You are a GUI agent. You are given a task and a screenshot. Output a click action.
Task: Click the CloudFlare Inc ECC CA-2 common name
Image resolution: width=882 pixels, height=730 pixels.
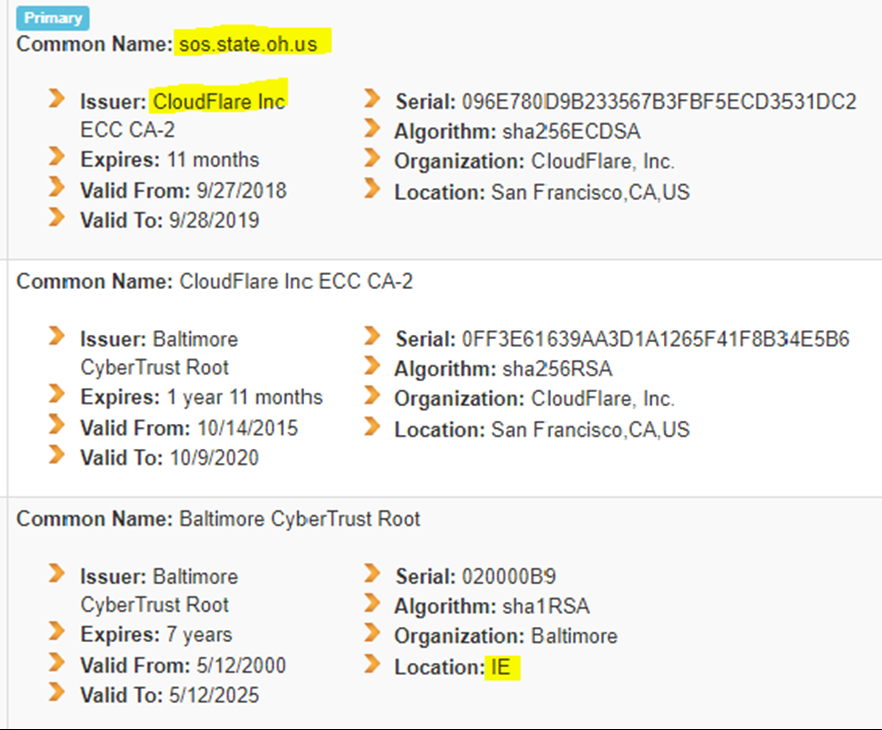pos(296,281)
